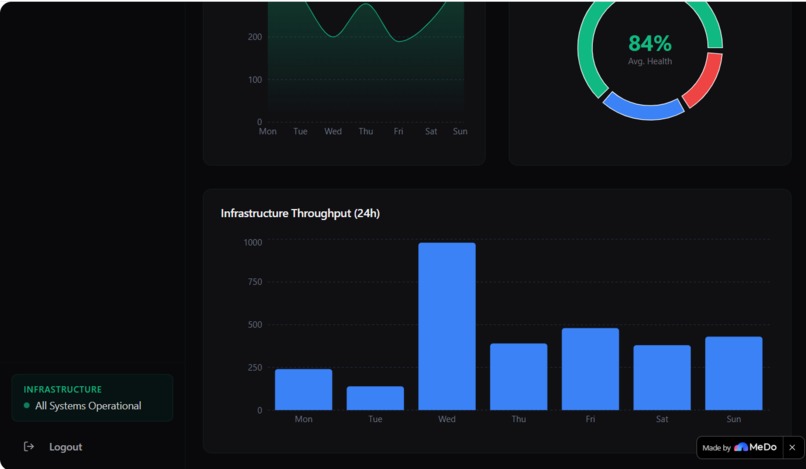806x469 pixels.
Task: Click the MeDo logo icon
Action: click(741, 447)
